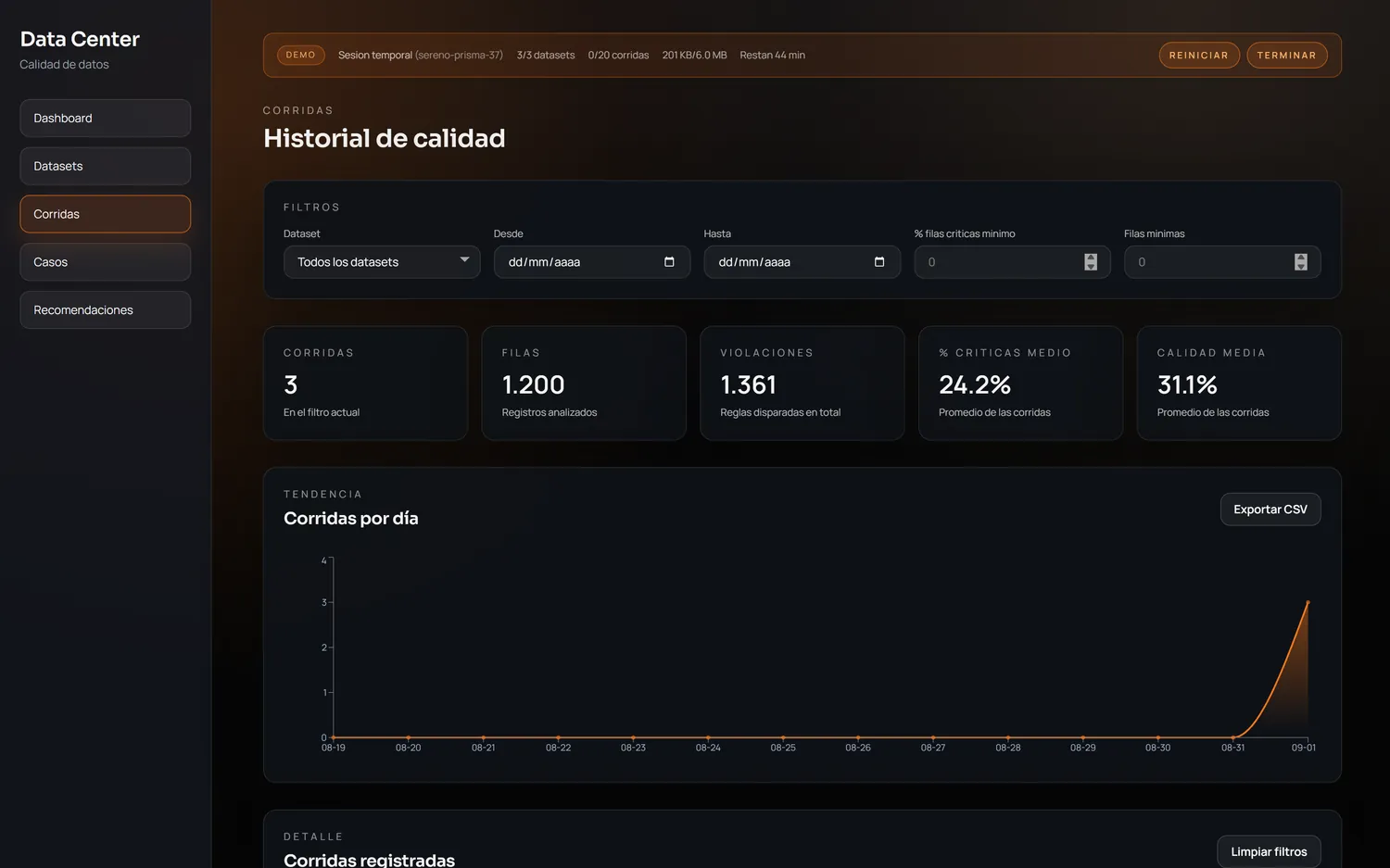
Task: Click the REINICIAR session button
Action: pyautogui.click(x=1198, y=56)
